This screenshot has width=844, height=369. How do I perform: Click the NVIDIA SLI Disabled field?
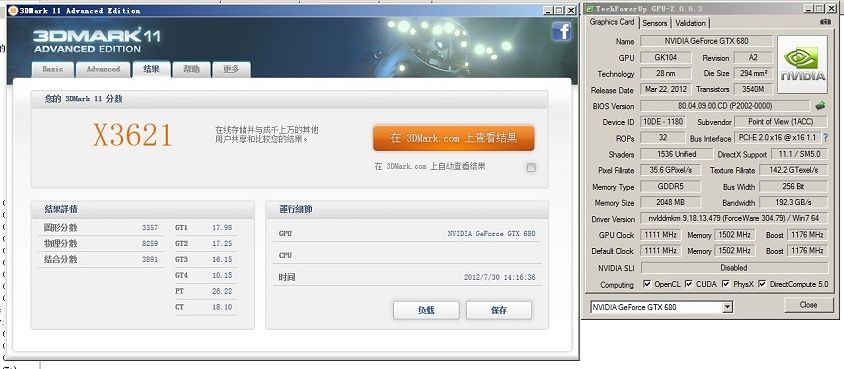click(734, 267)
